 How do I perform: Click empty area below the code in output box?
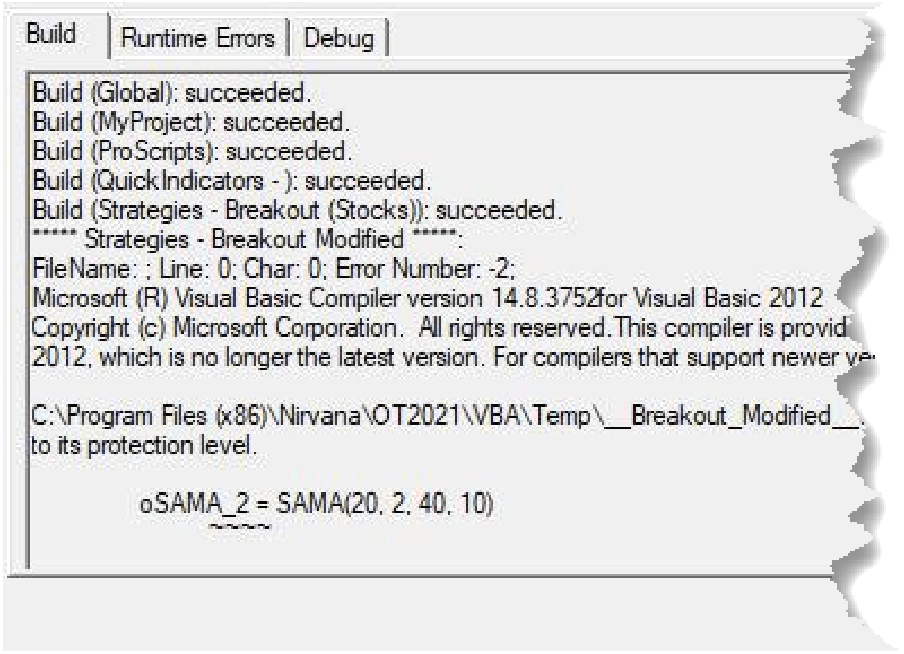click(x=432, y=551)
